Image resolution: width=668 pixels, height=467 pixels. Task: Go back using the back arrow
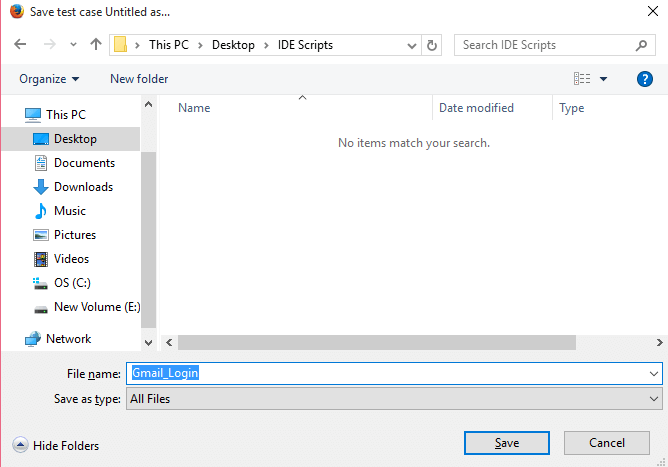click(x=20, y=44)
